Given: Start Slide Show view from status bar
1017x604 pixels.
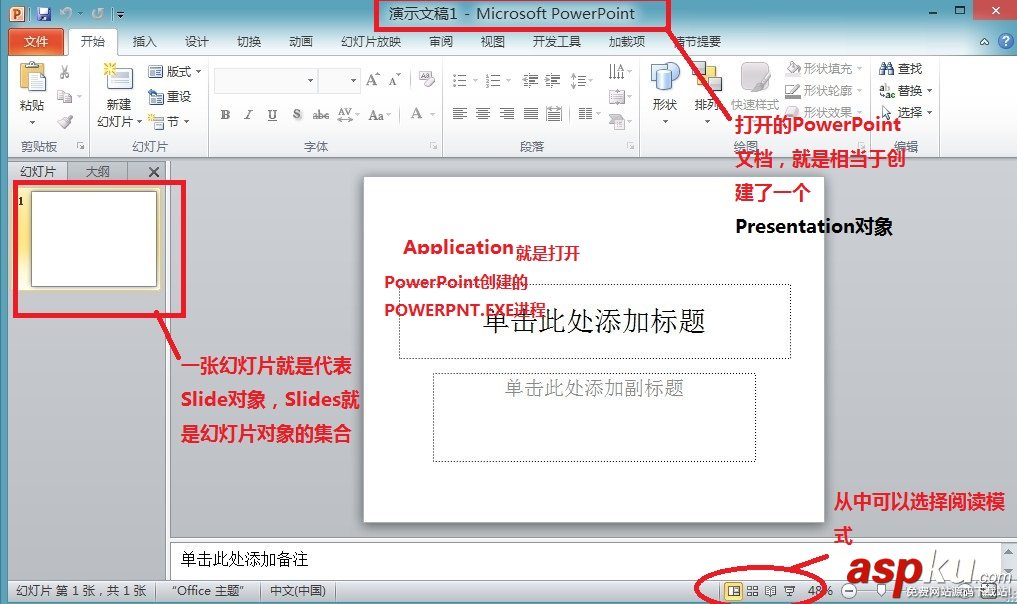Looking at the screenshot, I should tap(789, 590).
